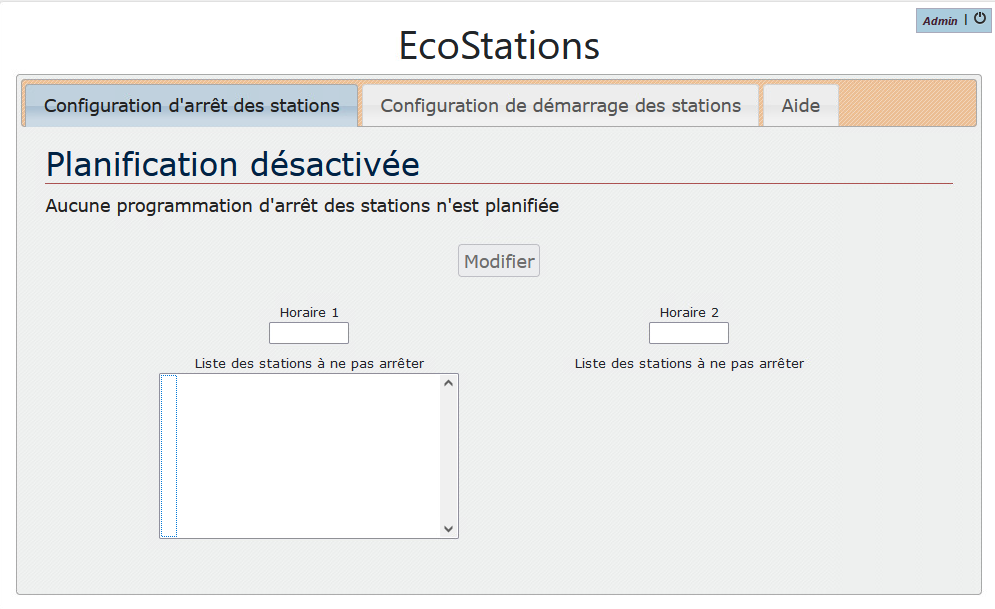Focus the Horaire 2 time field
Viewport: 995px width, 609px height.
tap(689, 333)
